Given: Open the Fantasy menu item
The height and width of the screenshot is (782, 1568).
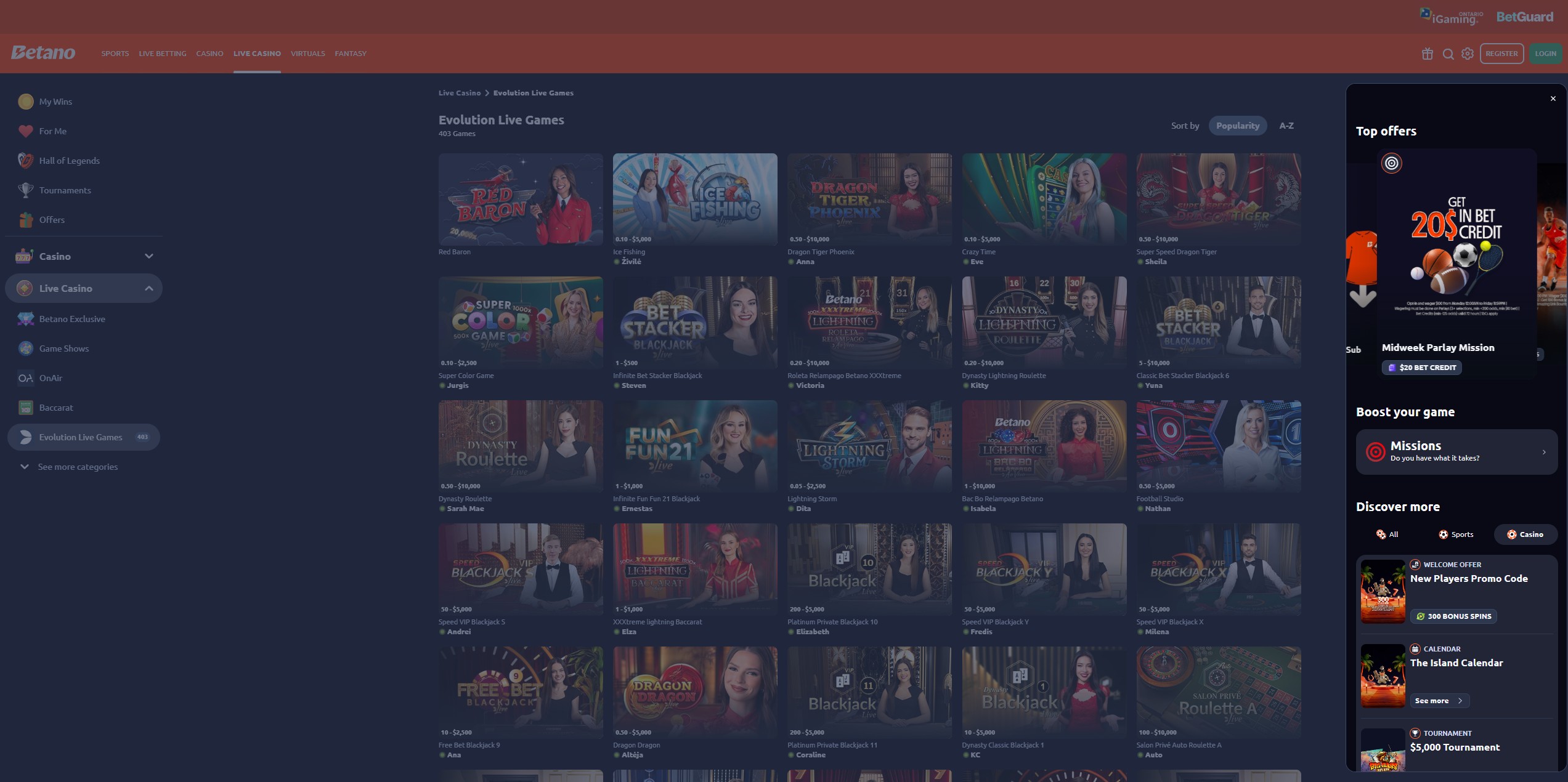Looking at the screenshot, I should pos(351,54).
